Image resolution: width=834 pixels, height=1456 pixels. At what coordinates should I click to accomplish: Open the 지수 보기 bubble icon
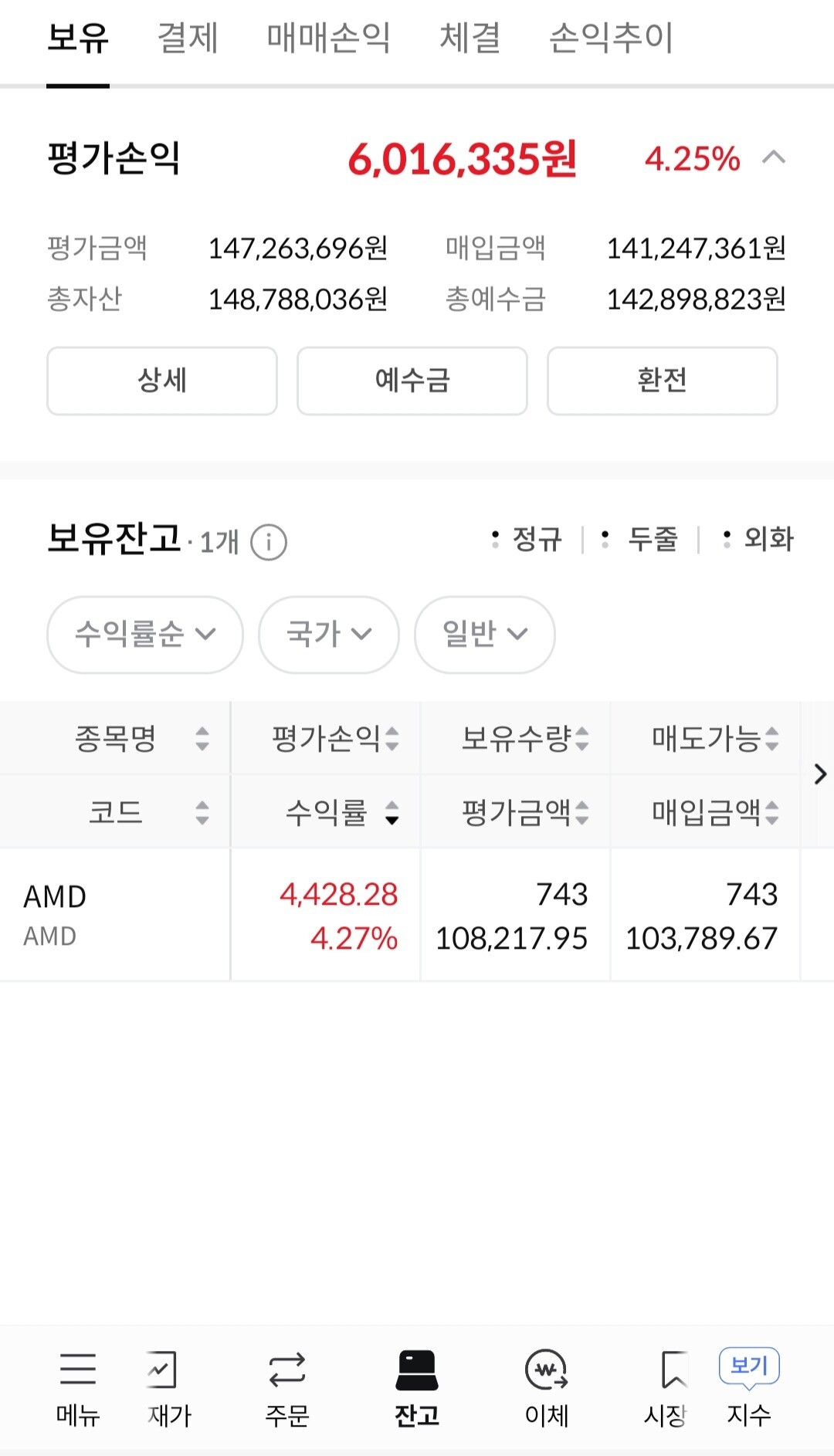coord(748,1366)
